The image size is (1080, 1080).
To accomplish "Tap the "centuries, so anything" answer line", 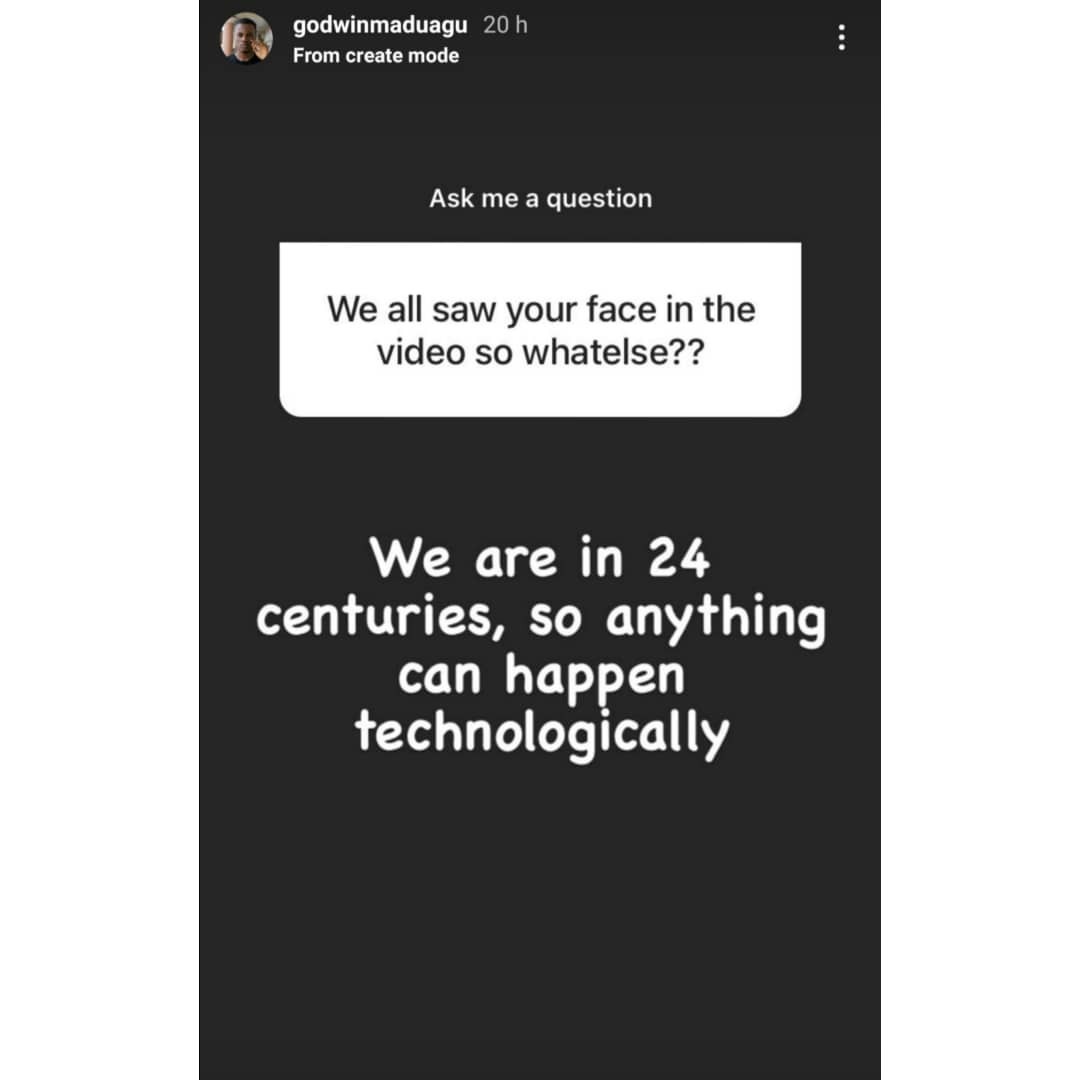I will (541, 618).
